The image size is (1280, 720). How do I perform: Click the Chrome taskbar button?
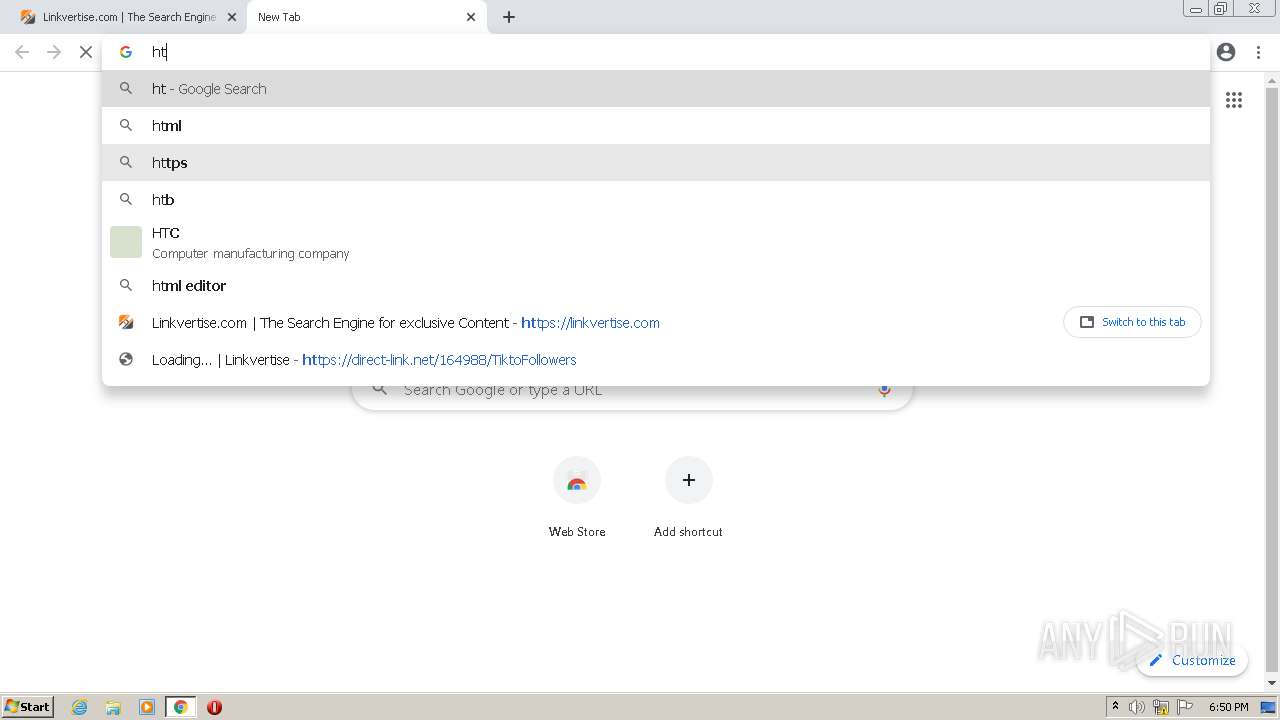coord(181,707)
